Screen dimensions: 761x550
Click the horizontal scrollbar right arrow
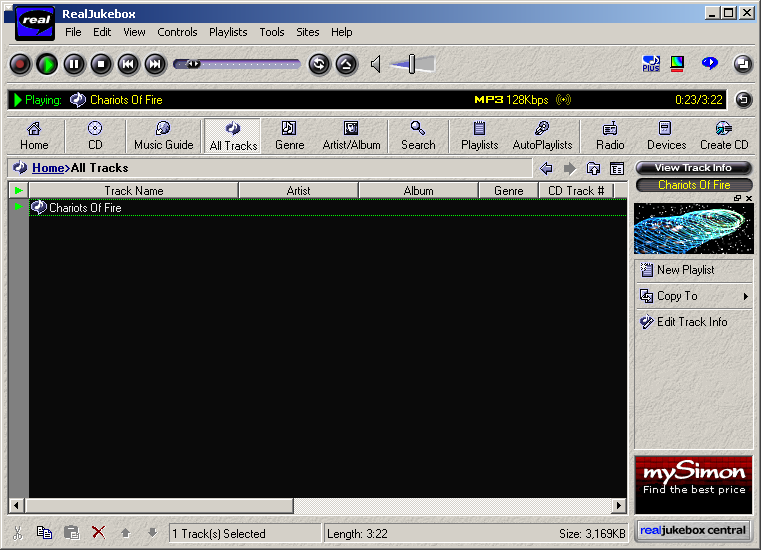pos(618,506)
